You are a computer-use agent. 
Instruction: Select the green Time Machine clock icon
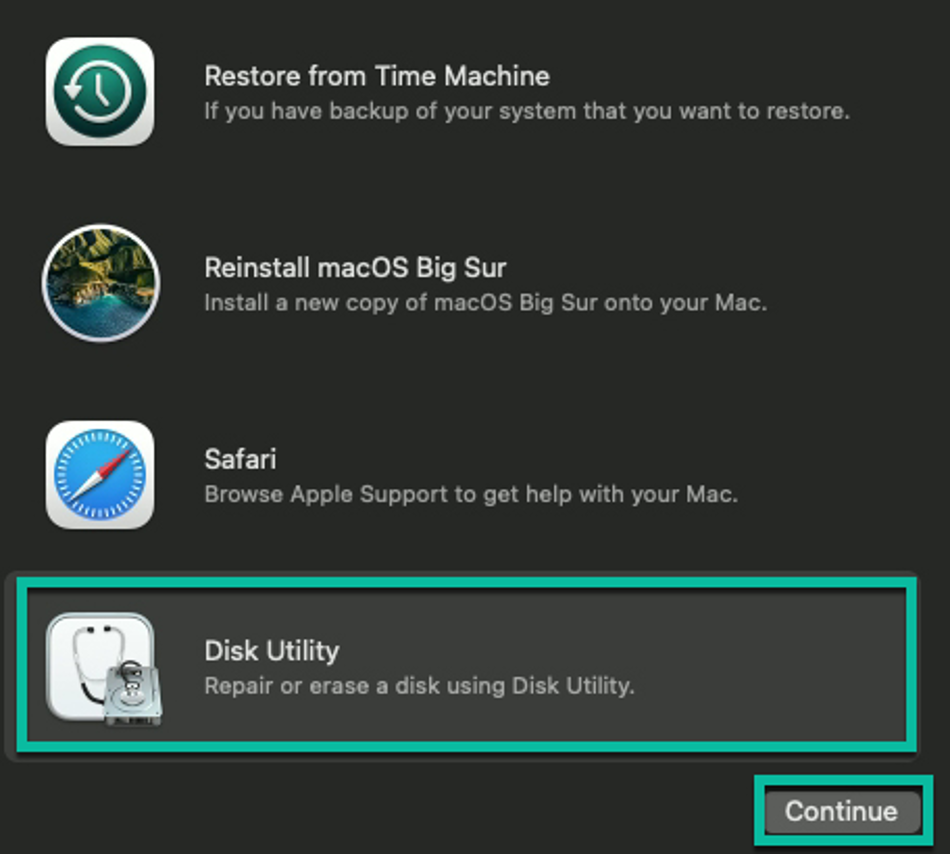click(x=100, y=92)
